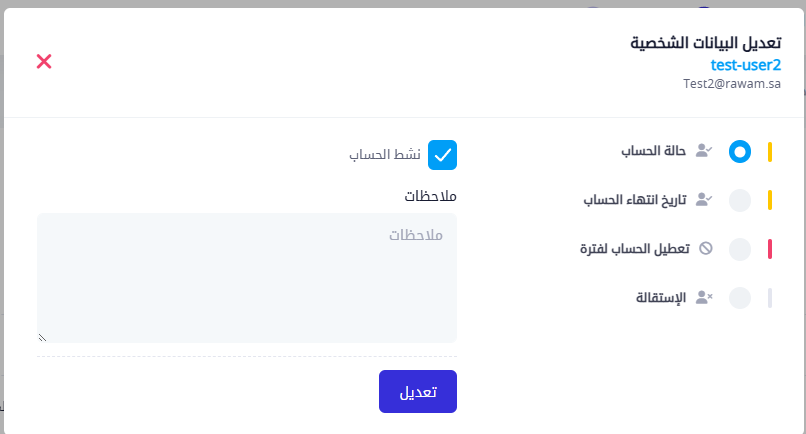Select the حالة الحساب radio button
The height and width of the screenshot is (434, 806).
pyautogui.click(x=740, y=152)
